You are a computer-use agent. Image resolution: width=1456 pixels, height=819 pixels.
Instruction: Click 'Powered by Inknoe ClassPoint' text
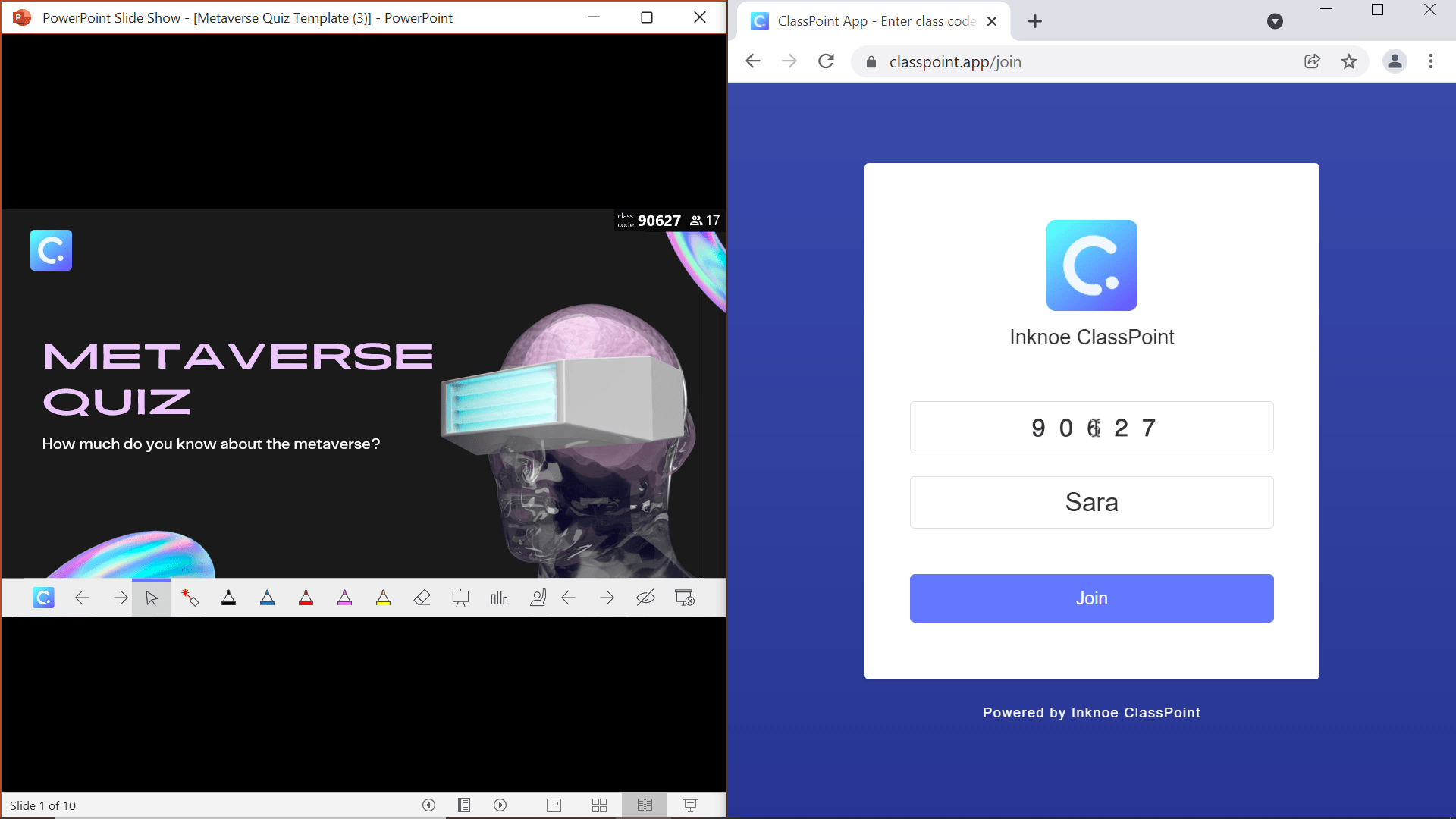click(x=1092, y=713)
